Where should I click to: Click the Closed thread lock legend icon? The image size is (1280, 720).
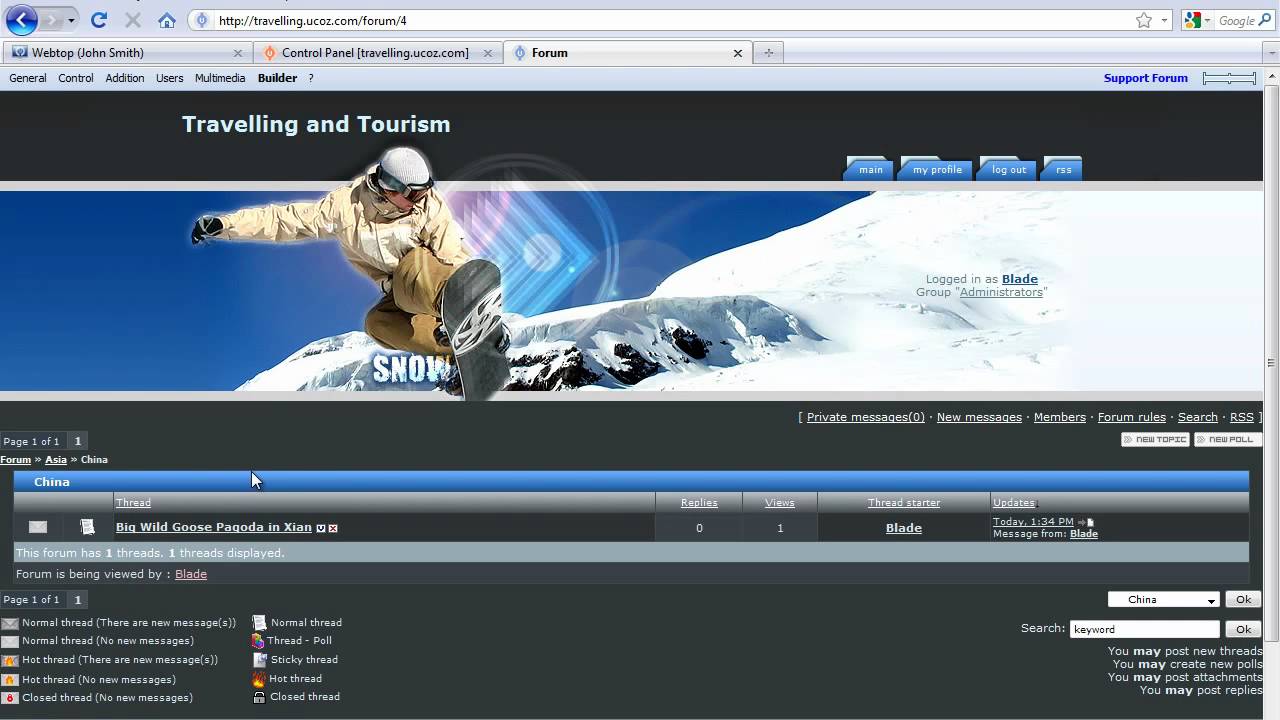point(259,697)
